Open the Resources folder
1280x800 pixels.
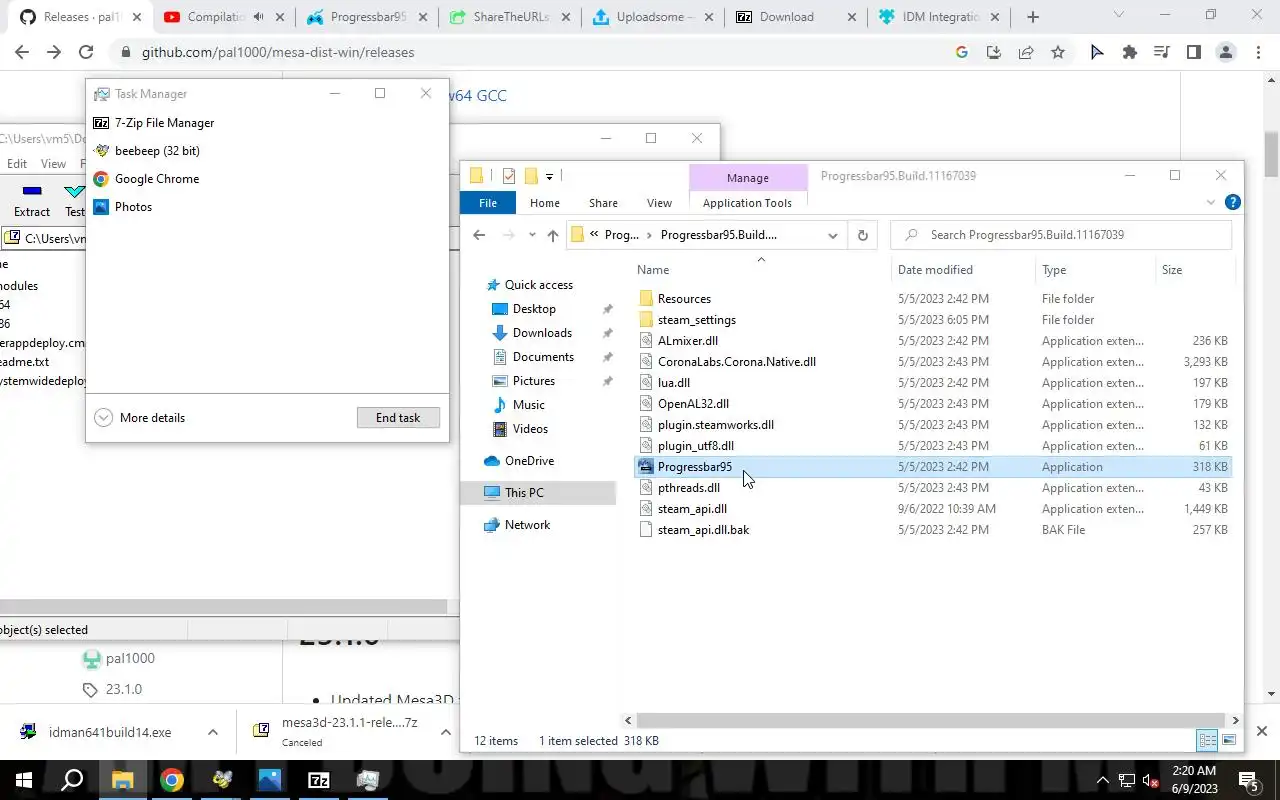coord(684,299)
